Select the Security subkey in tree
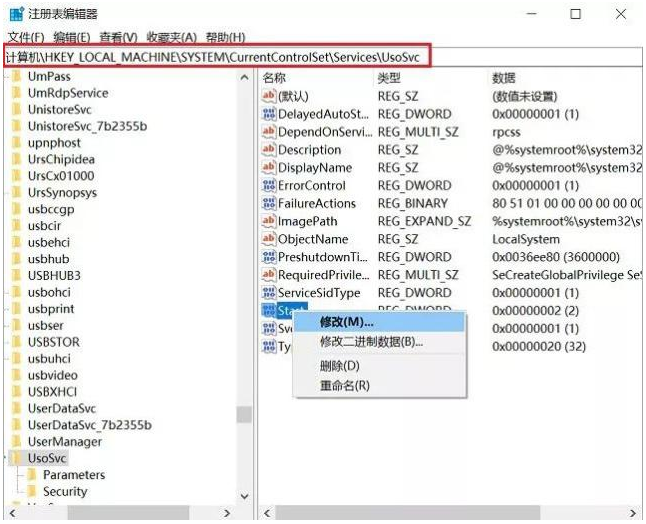The image size is (646, 524). (x=65, y=491)
